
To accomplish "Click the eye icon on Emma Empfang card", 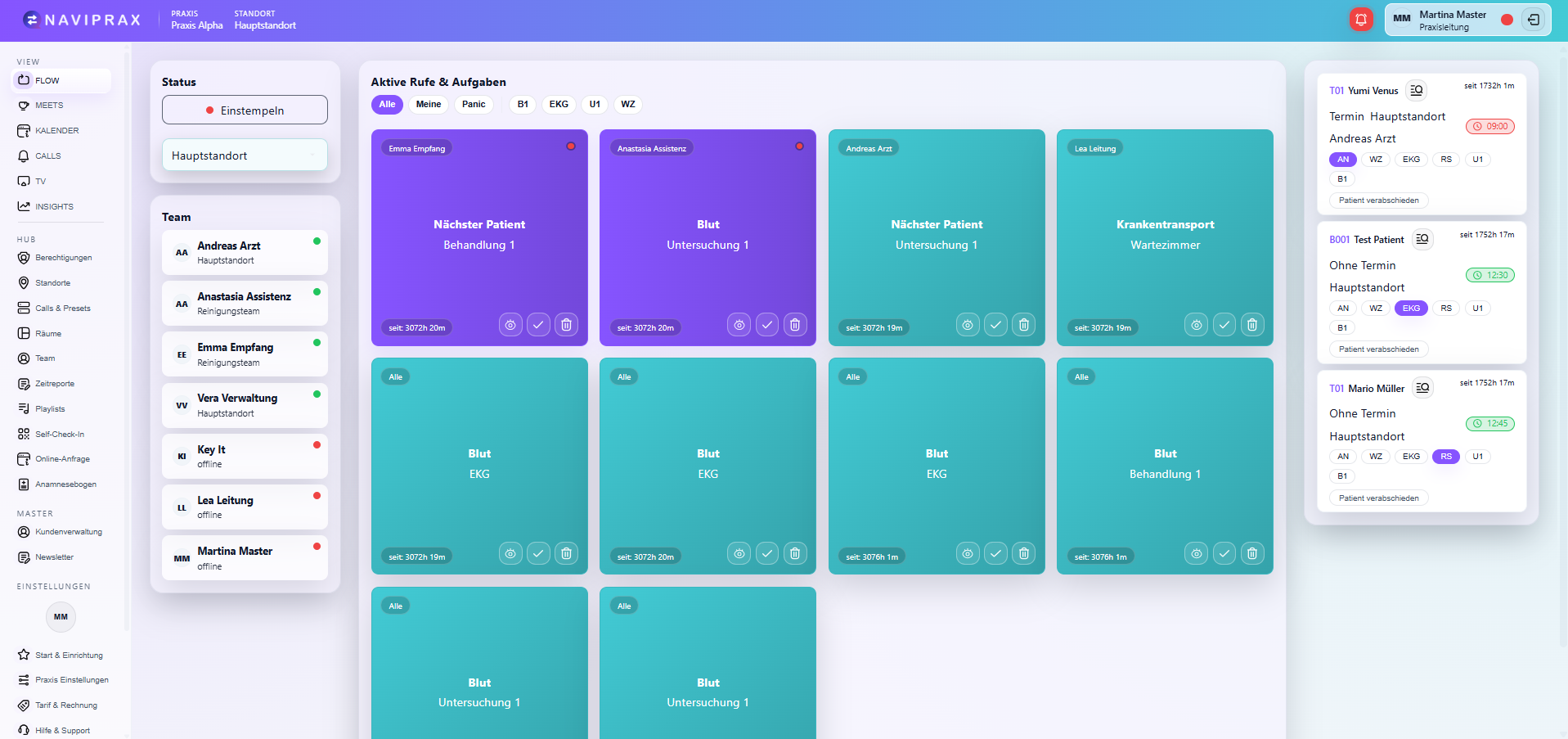I will click(510, 325).
